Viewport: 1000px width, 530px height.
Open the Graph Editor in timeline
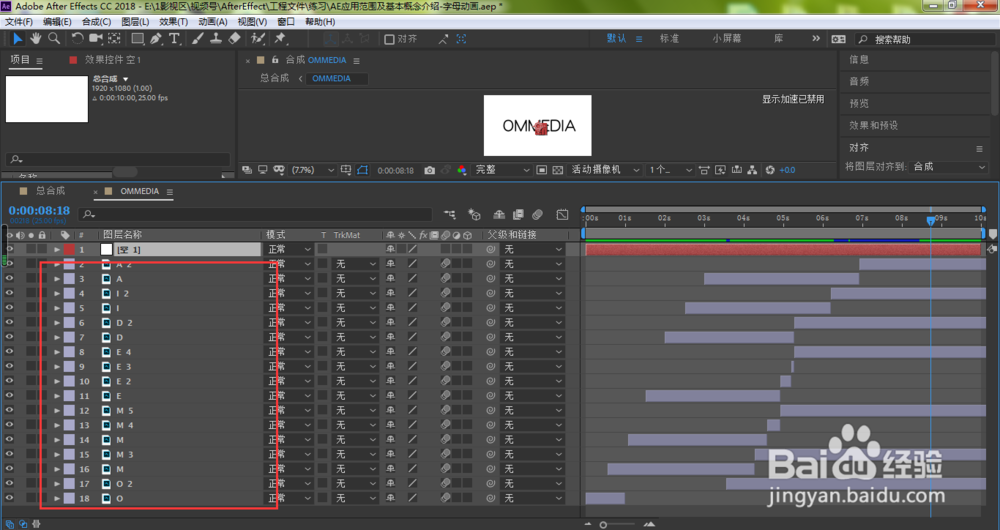(562, 215)
